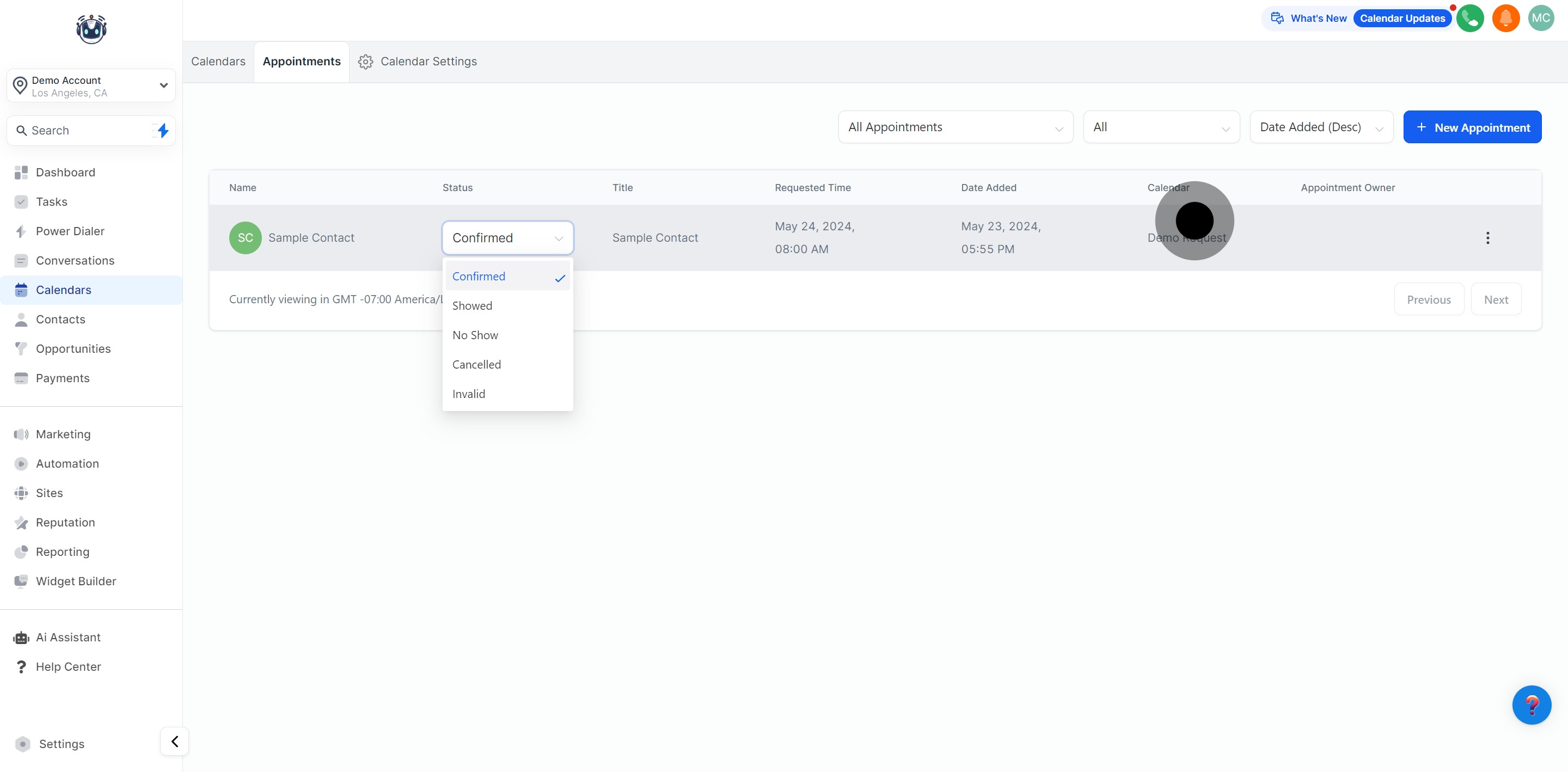1568x772 pixels.
Task: Click the lightning quick actions icon
Action: point(163,130)
